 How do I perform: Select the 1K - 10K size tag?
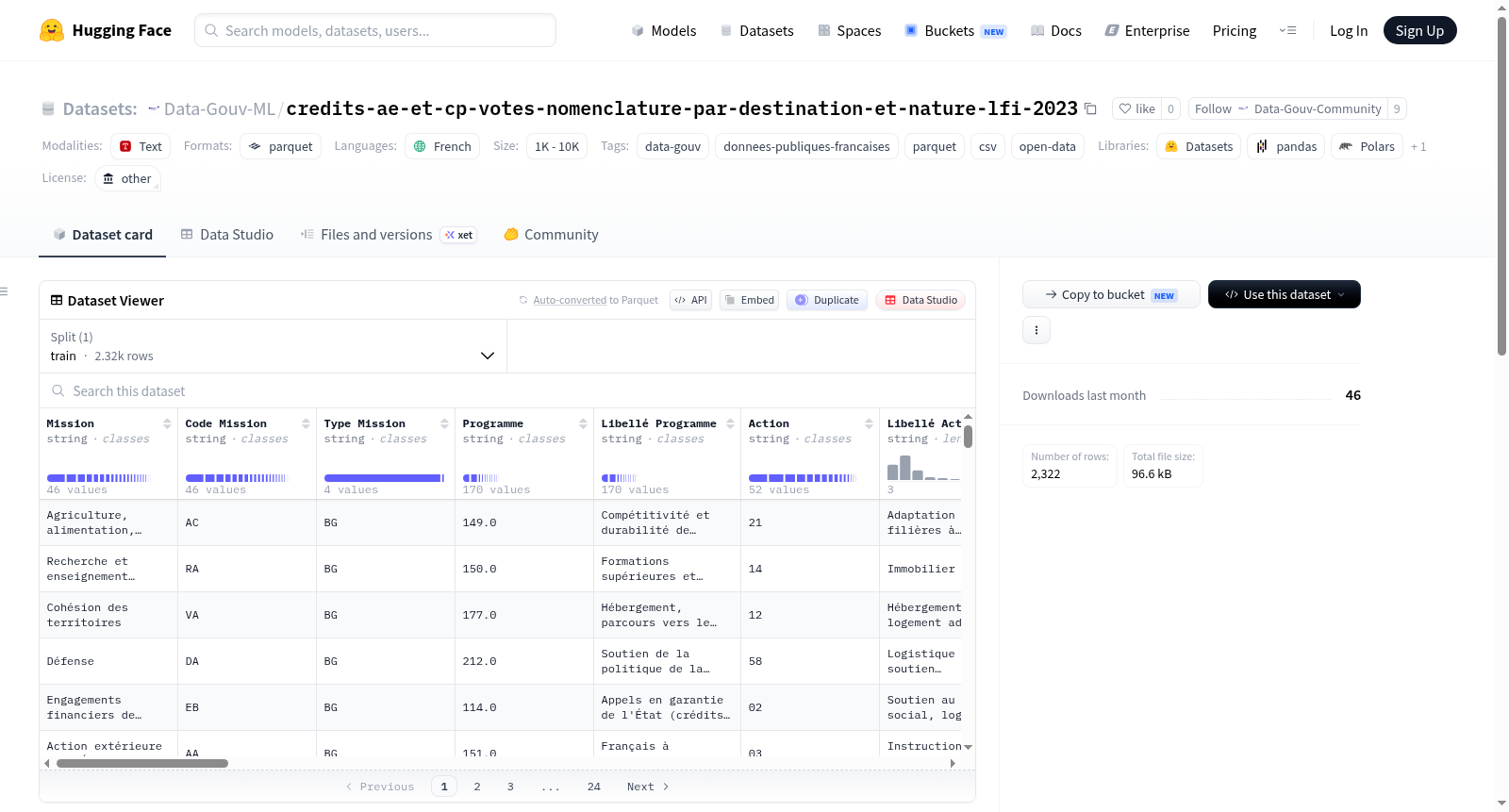(x=556, y=146)
